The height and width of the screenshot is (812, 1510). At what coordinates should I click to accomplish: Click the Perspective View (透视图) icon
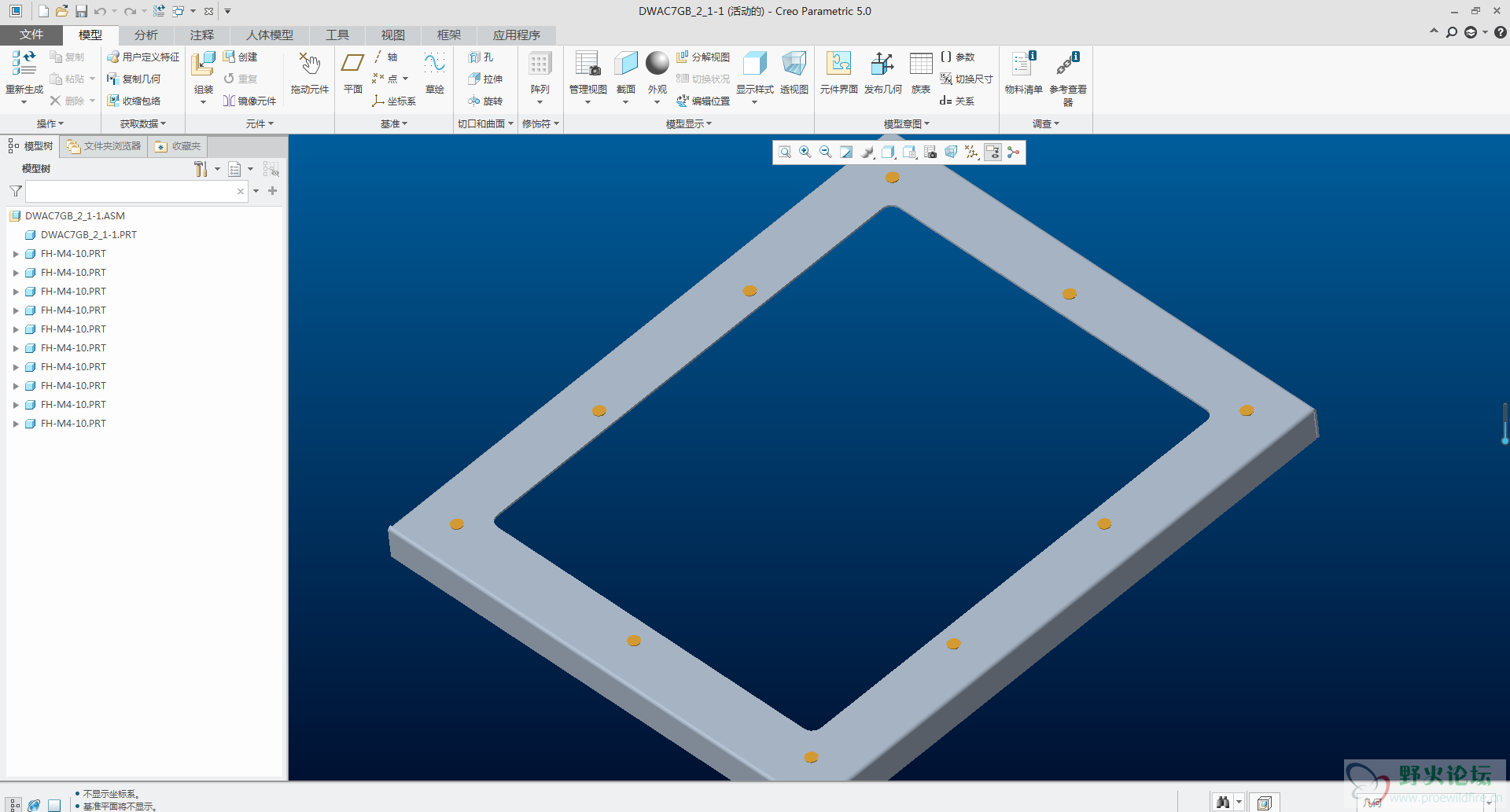click(794, 64)
